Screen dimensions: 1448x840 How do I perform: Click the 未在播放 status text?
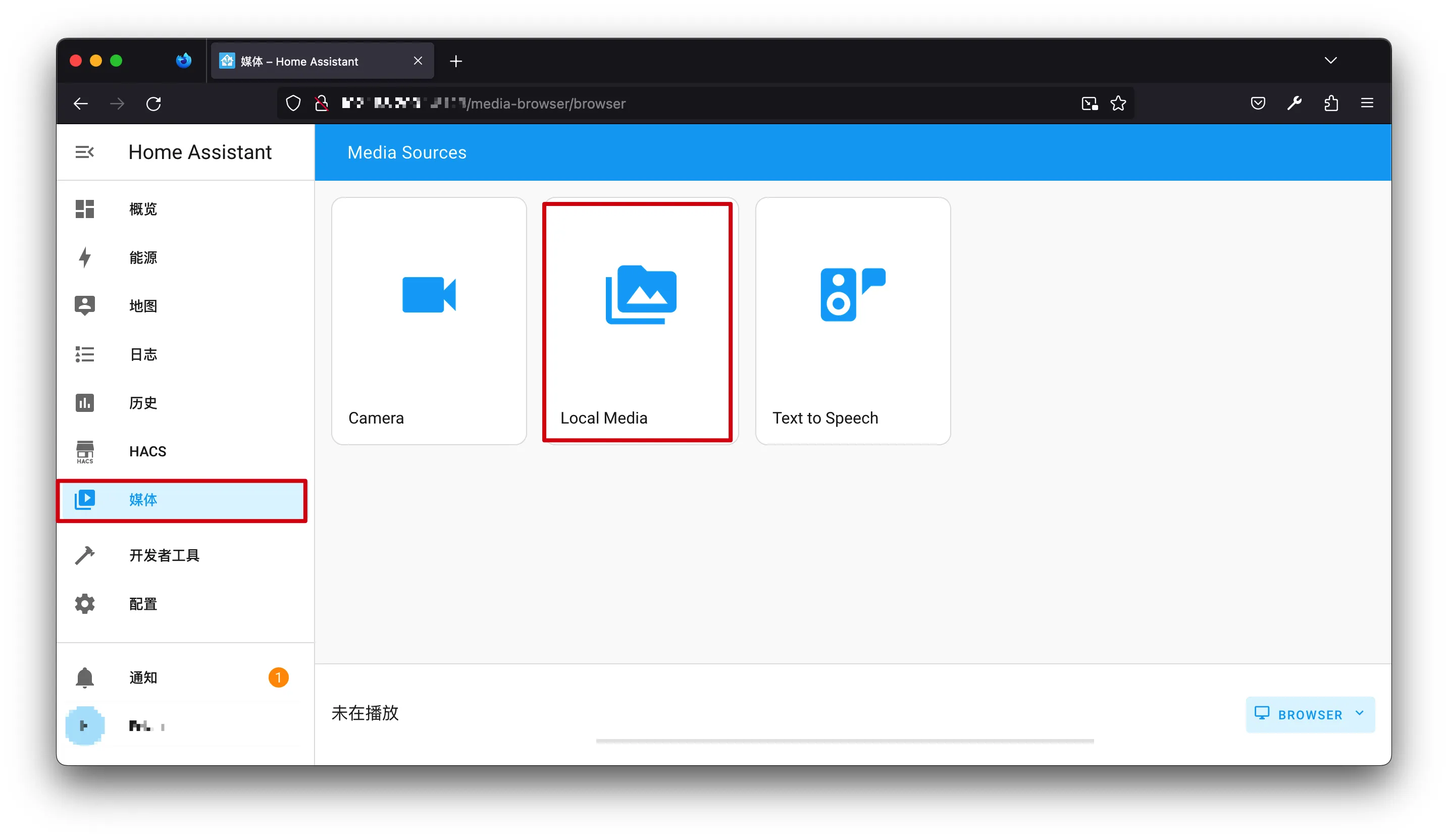pyautogui.click(x=365, y=713)
